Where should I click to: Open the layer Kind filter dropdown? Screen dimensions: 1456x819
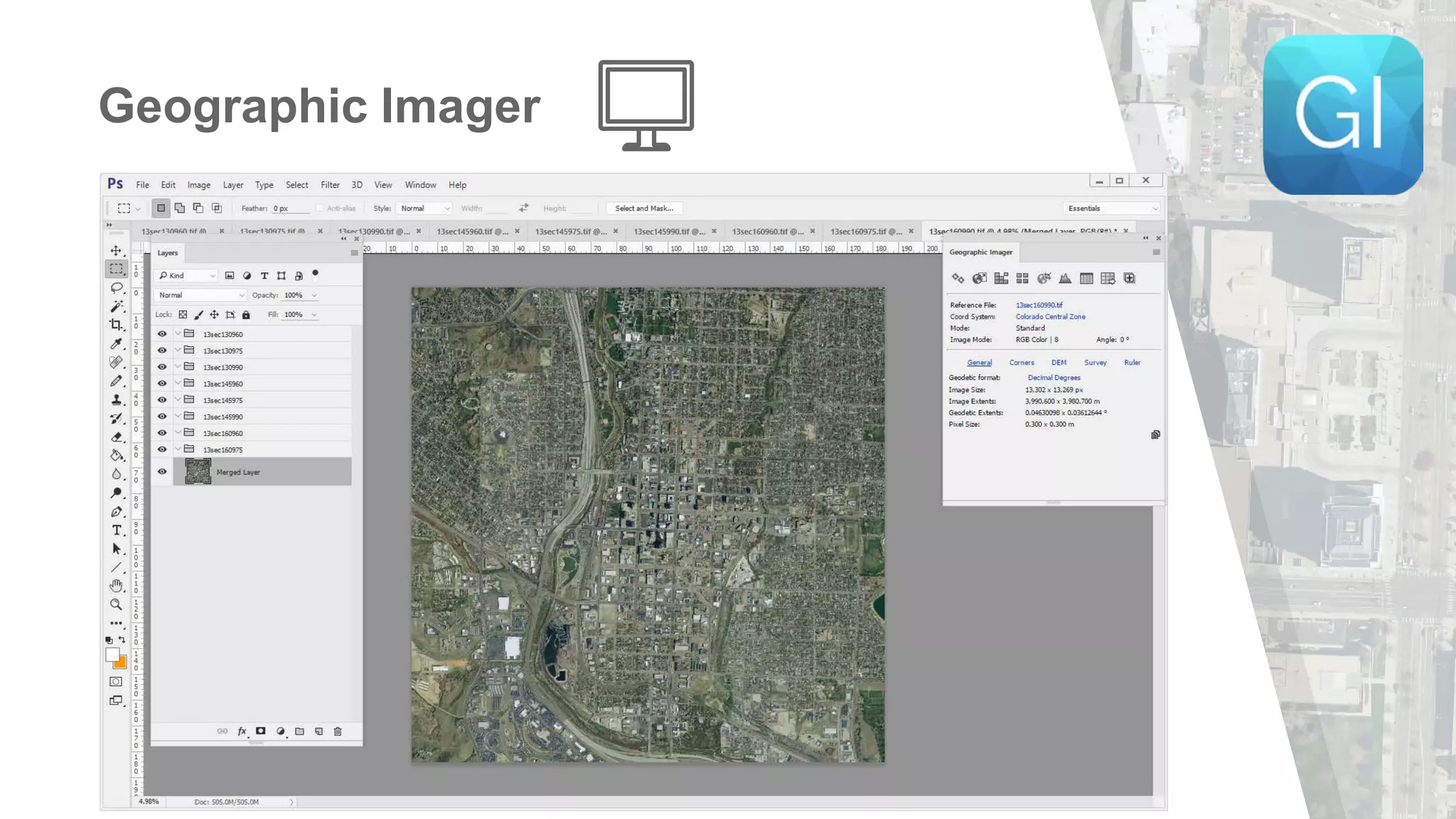(187, 275)
